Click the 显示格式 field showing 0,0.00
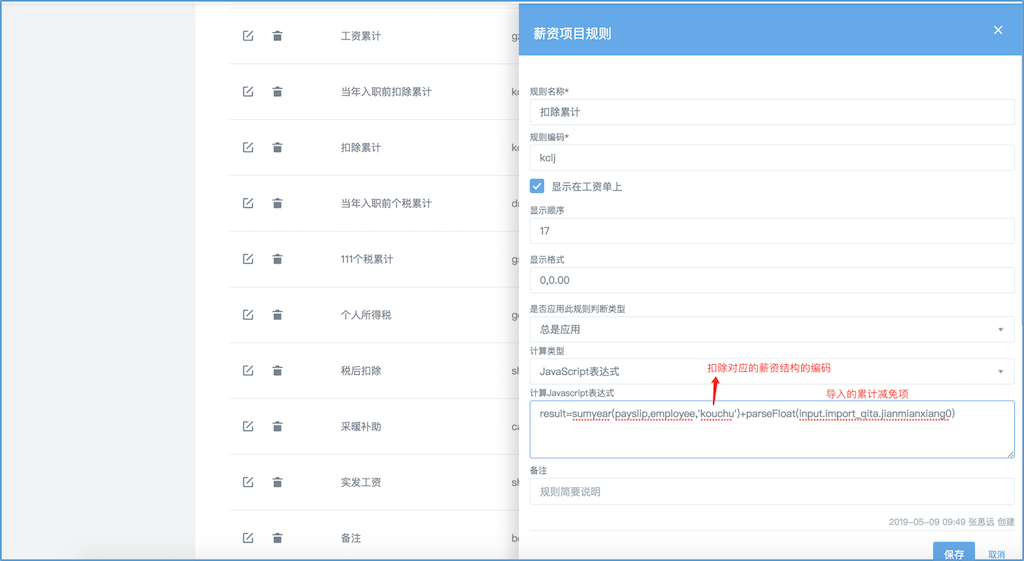 (x=772, y=280)
